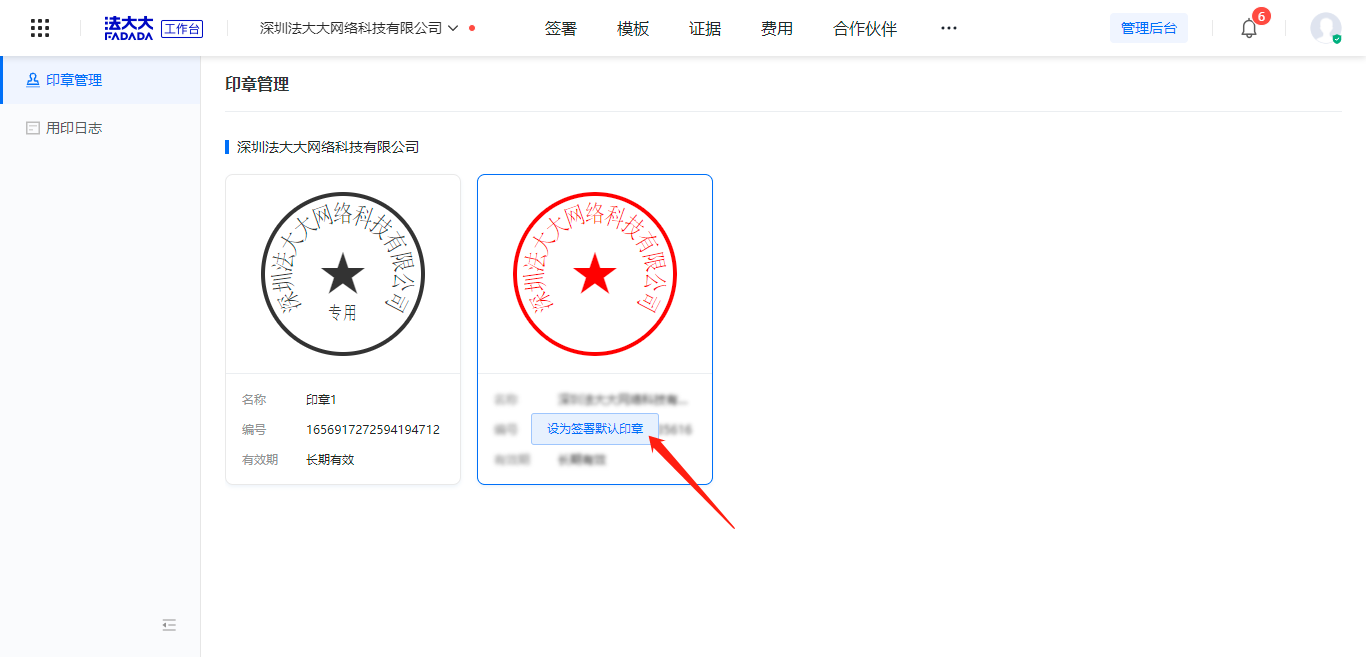Click the 印章管理 page heading
The height and width of the screenshot is (657, 1366).
coord(257,85)
